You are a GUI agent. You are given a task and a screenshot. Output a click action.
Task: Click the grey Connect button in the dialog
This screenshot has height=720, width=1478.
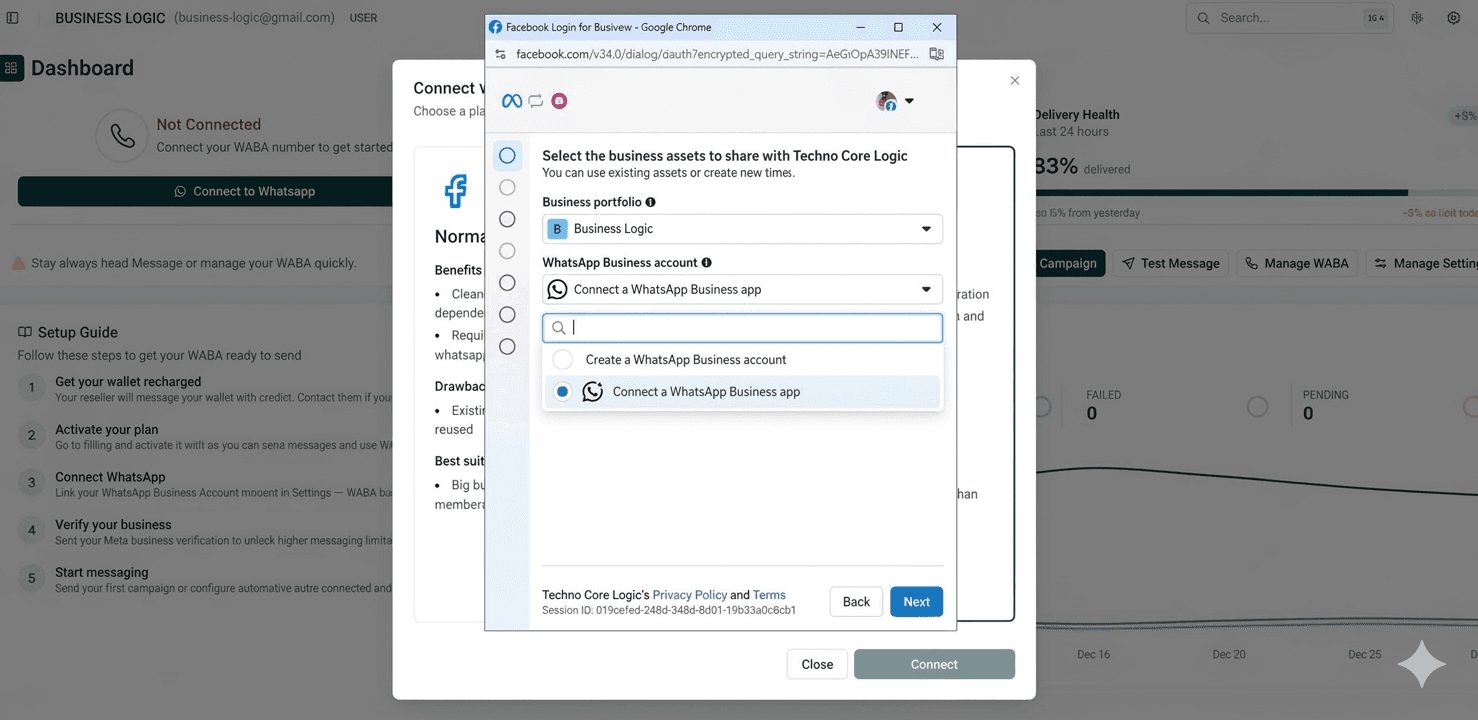coord(934,664)
